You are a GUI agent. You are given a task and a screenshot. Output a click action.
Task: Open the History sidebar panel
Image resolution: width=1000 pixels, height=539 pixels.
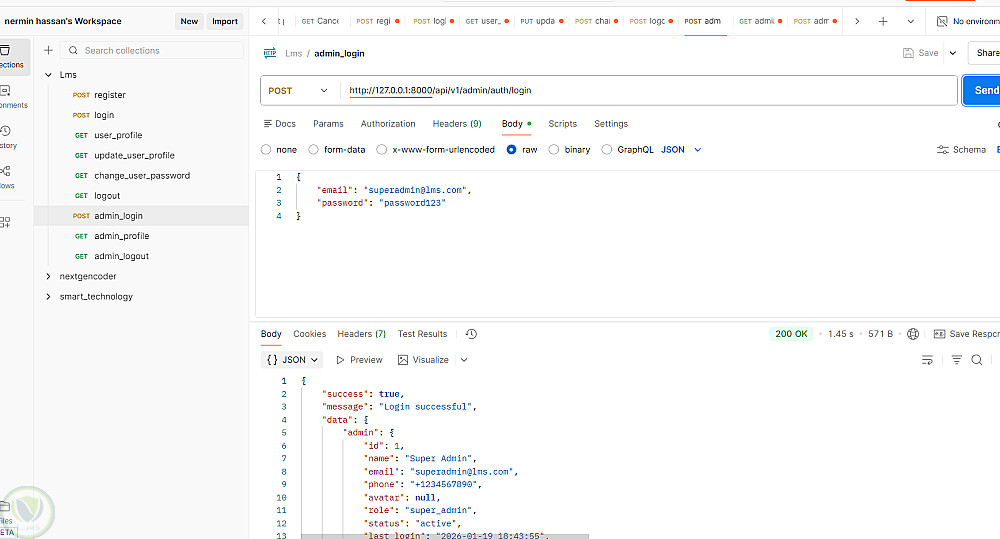pos(6,136)
